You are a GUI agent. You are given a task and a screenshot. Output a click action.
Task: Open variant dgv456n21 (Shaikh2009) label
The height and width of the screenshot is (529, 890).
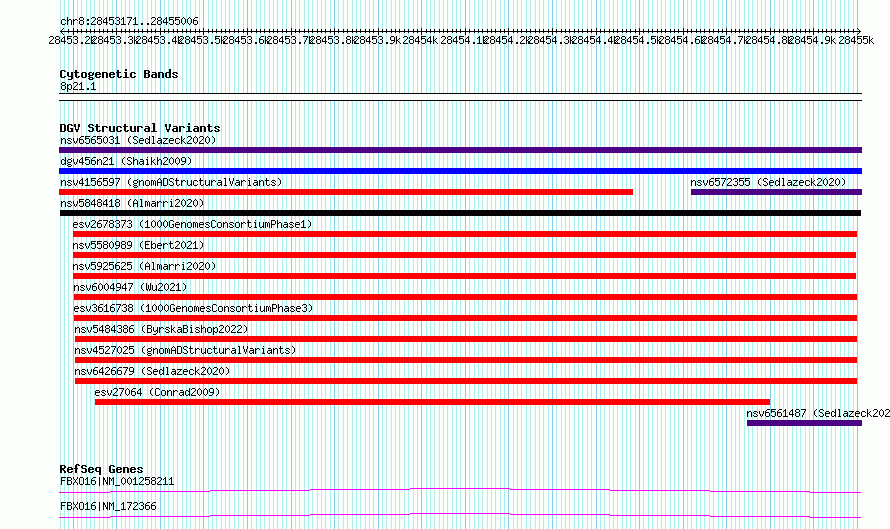pyautogui.click(x=126, y=161)
